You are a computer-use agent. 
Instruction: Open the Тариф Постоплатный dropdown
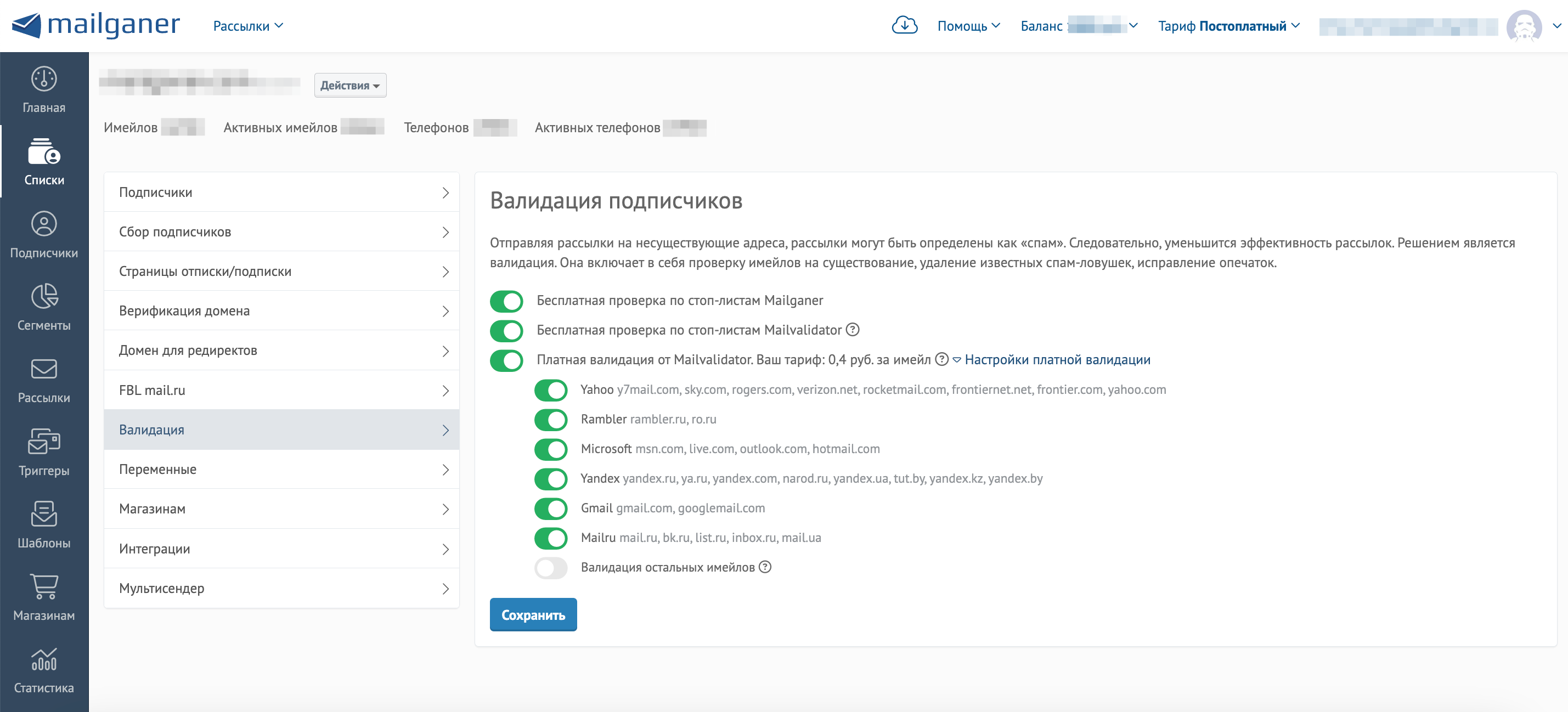click(1228, 26)
